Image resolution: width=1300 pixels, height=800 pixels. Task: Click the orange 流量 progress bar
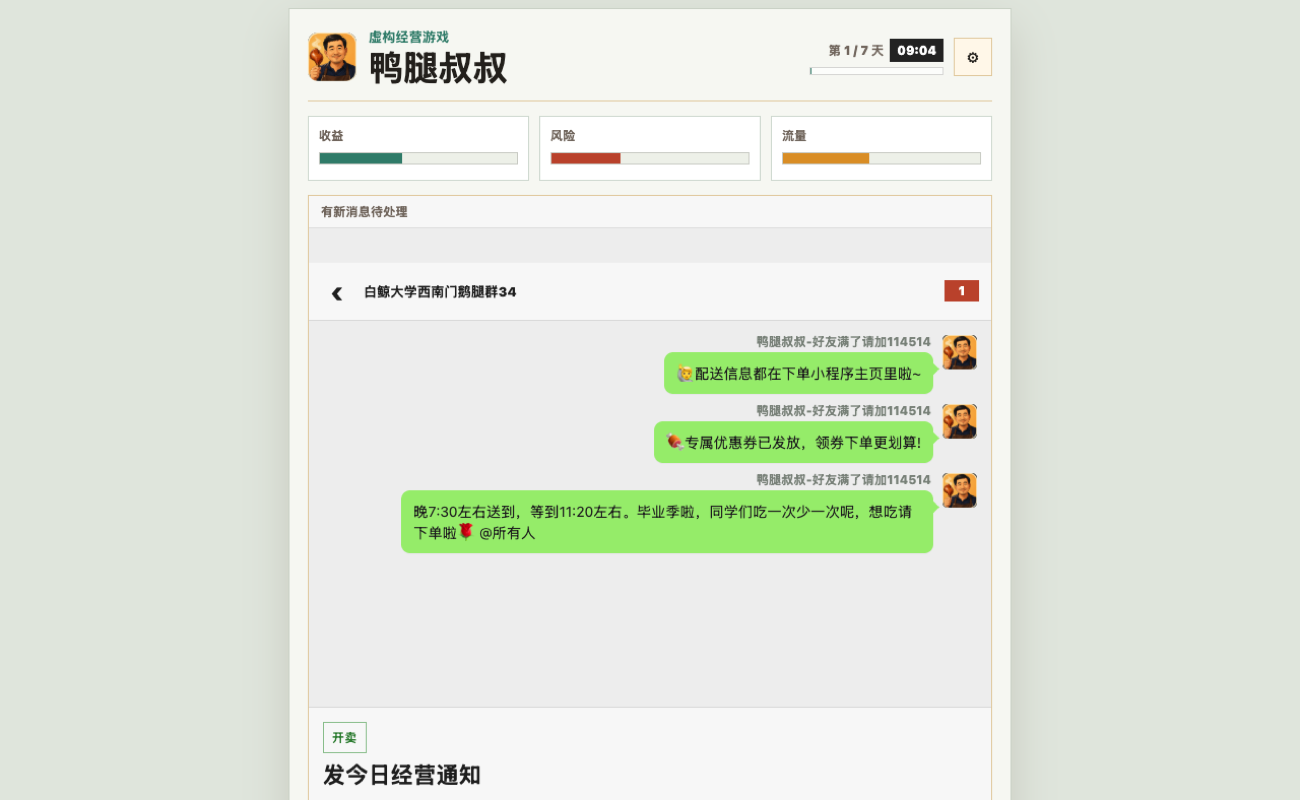point(881,158)
